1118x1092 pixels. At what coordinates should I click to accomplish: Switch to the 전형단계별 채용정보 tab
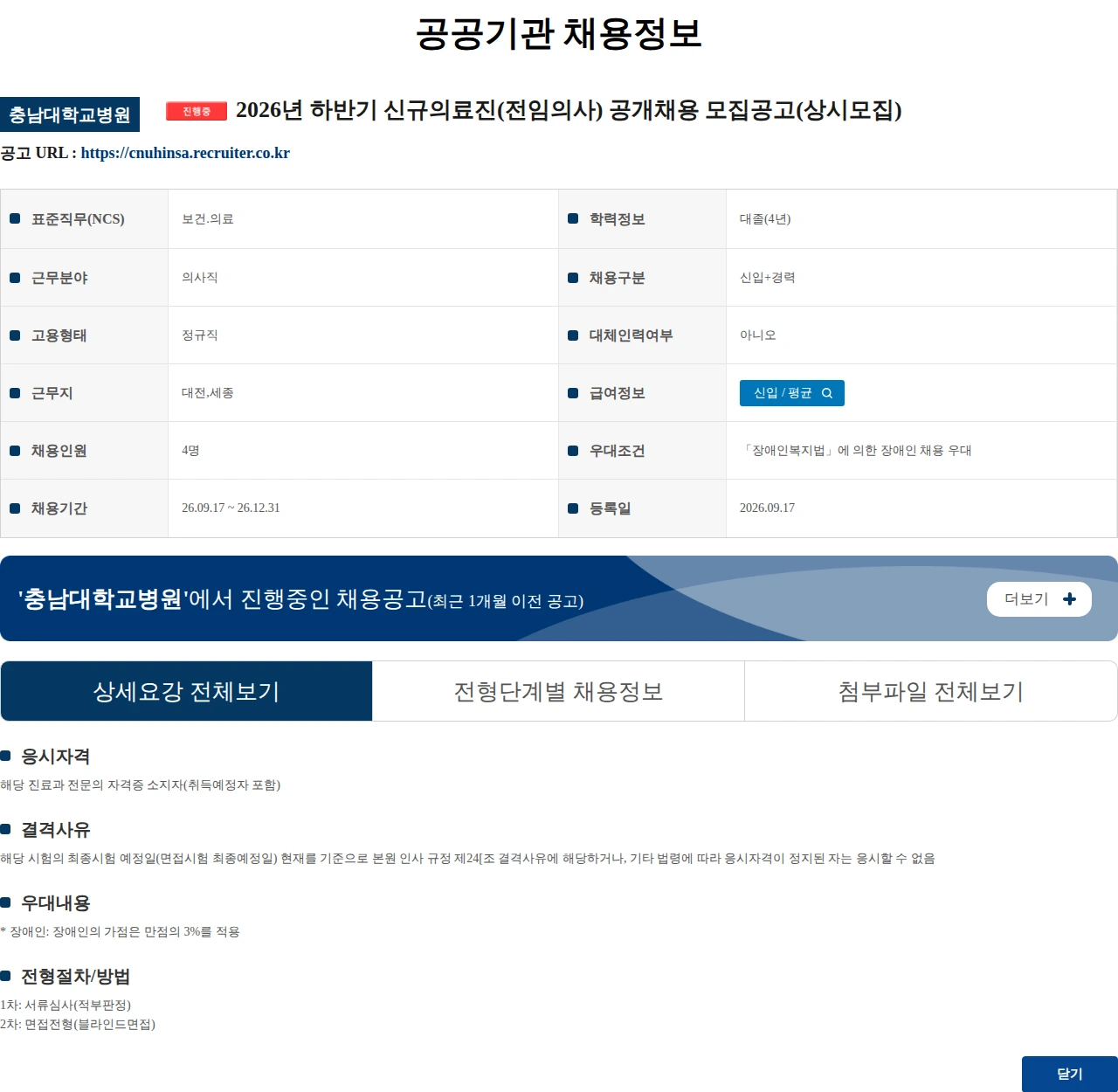558,691
